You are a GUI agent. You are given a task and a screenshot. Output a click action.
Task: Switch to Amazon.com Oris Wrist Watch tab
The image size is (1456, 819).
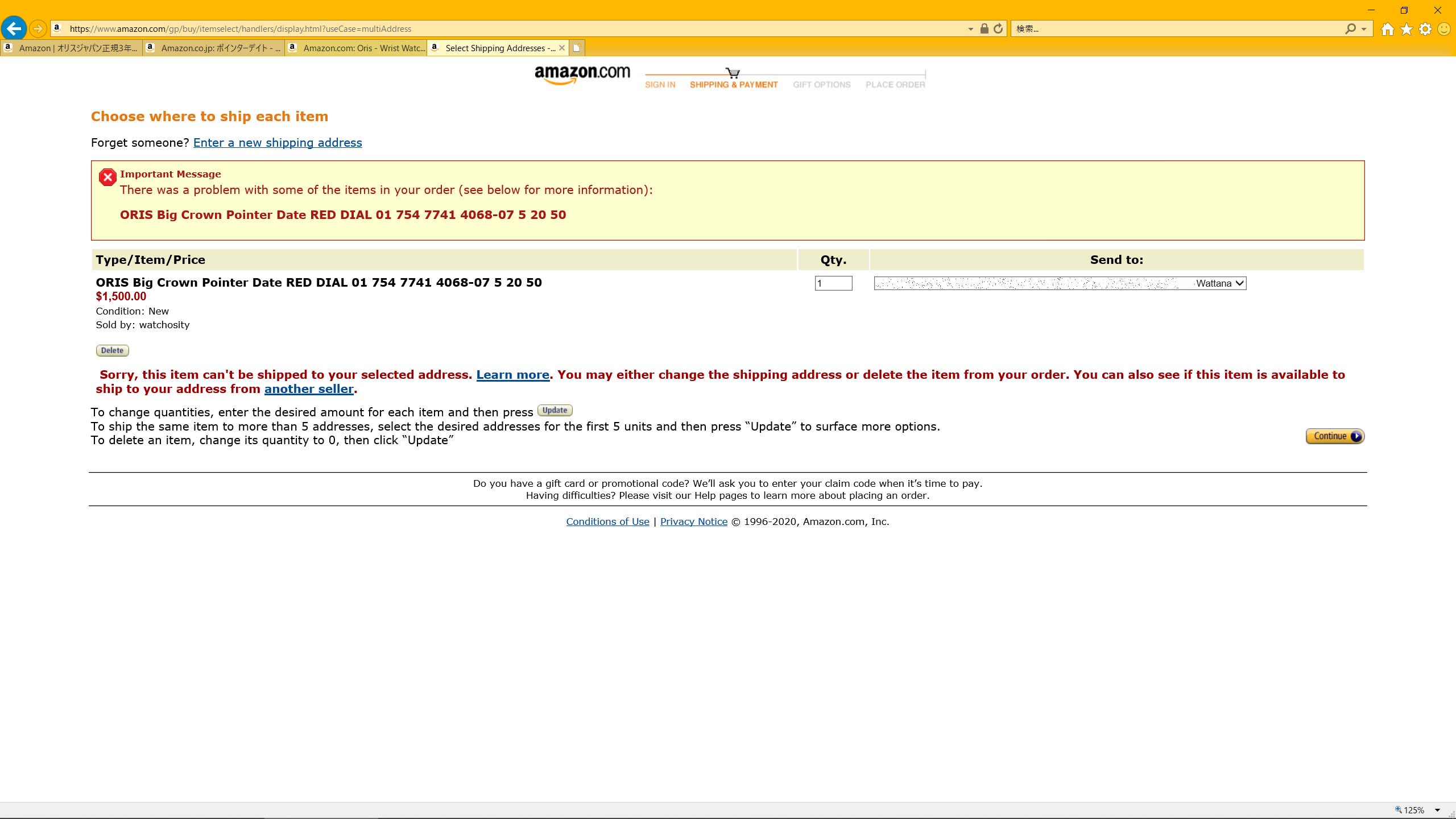coord(355,48)
